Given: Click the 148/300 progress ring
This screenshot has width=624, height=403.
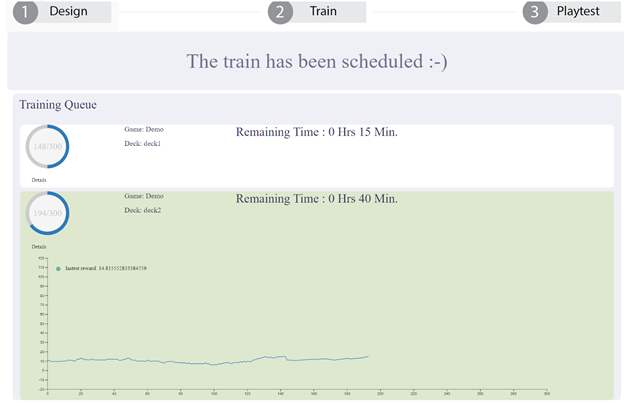Looking at the screenshot, I should click(47, 146).
